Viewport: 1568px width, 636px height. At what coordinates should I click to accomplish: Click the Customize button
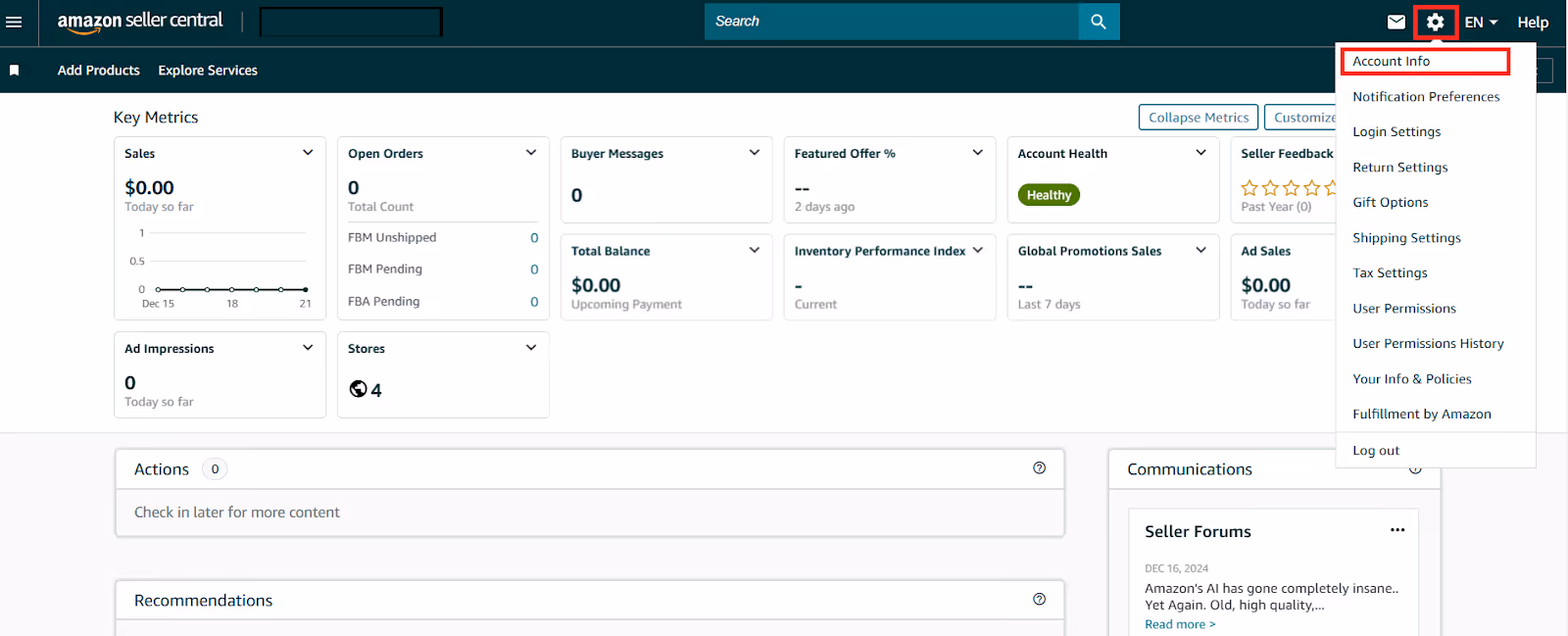(1300, 117)
